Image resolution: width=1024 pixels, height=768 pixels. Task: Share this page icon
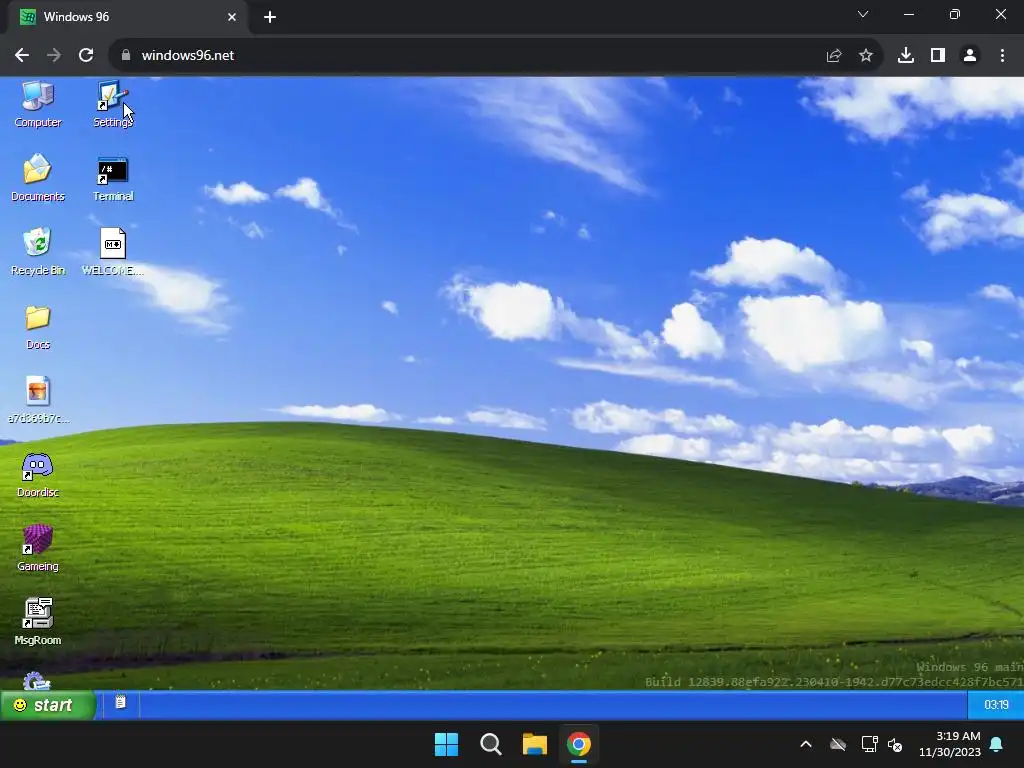coord(834,56)
